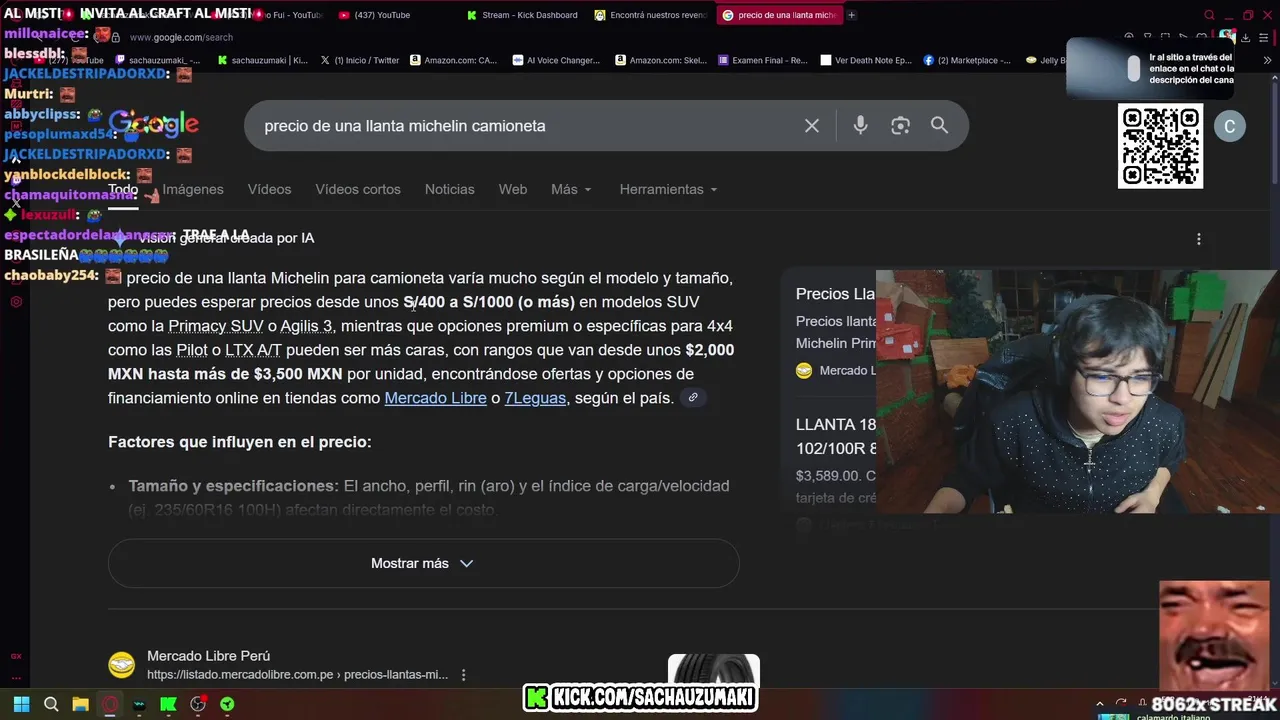The image size is (1280, 720).
Task: Open green round app taskbar icon
Action: pyautogui.click(x=227, y=704)
